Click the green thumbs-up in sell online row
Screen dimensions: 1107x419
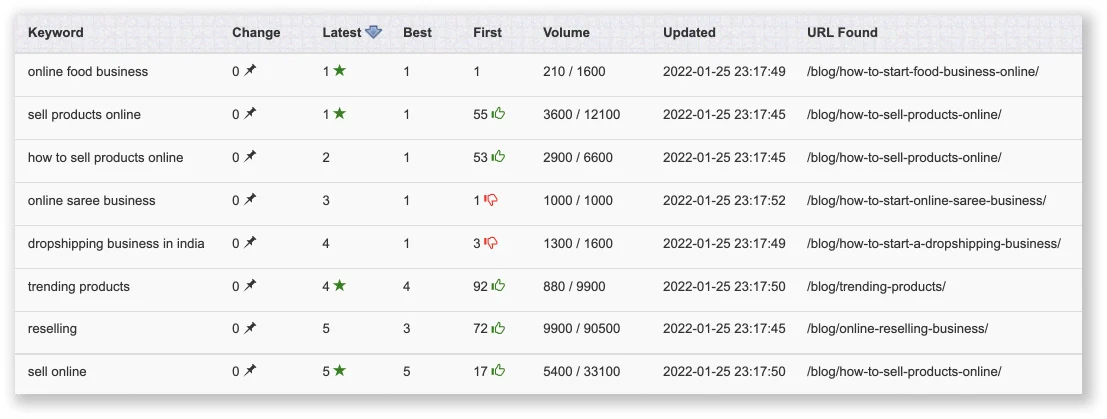point(498,371)
